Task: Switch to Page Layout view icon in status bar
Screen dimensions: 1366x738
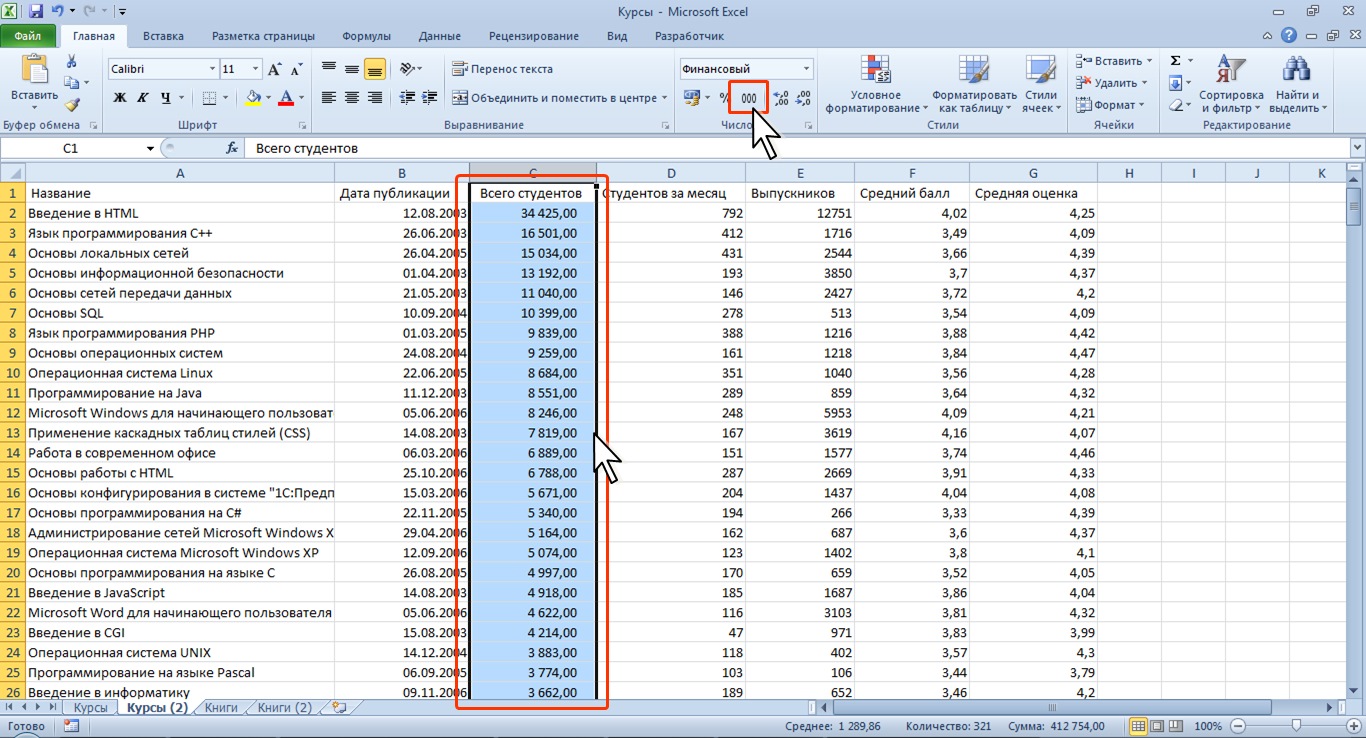Action: tap(1157, 726)
